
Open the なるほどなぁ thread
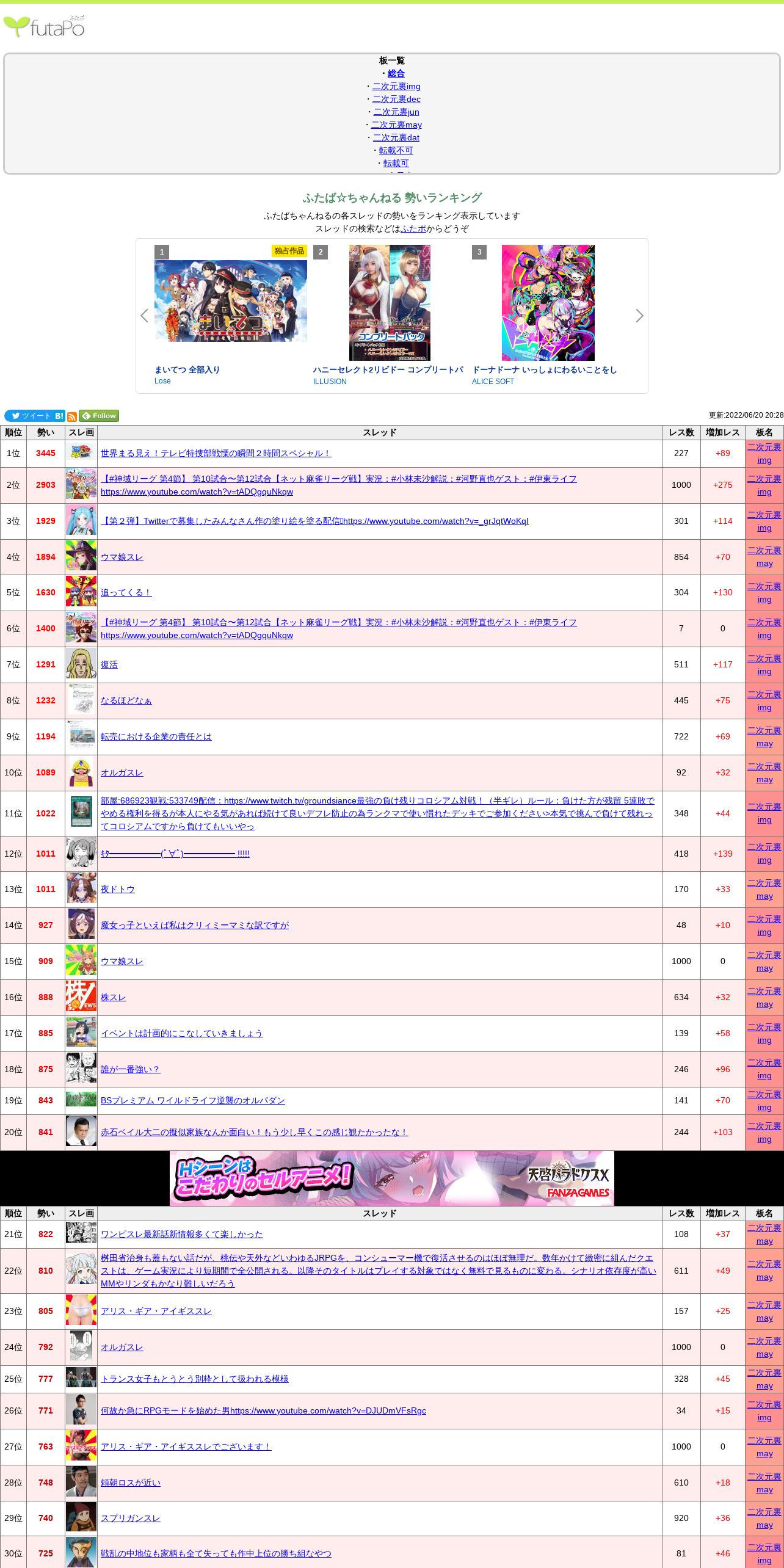point(126,700)
